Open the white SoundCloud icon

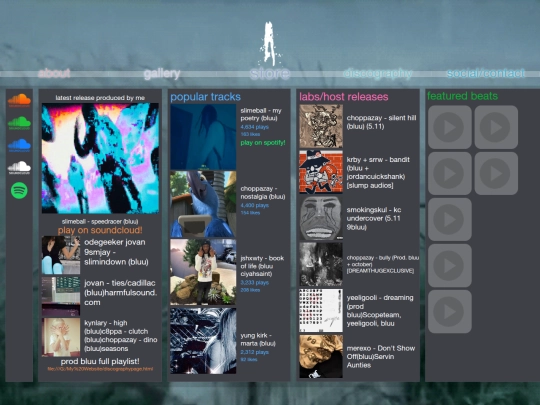19,168
